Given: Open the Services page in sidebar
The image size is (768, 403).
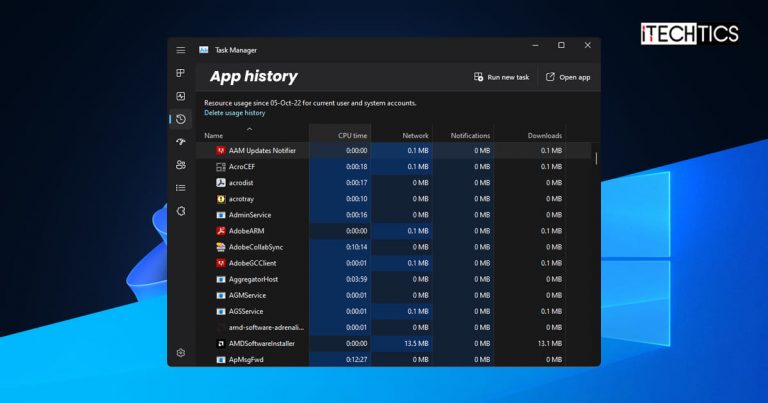Looking at the screenshot, I should click(181, 211).
